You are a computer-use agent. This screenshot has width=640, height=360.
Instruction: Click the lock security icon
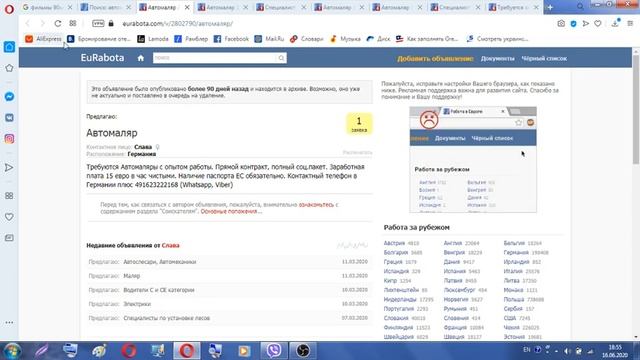(x=111, y=24)
